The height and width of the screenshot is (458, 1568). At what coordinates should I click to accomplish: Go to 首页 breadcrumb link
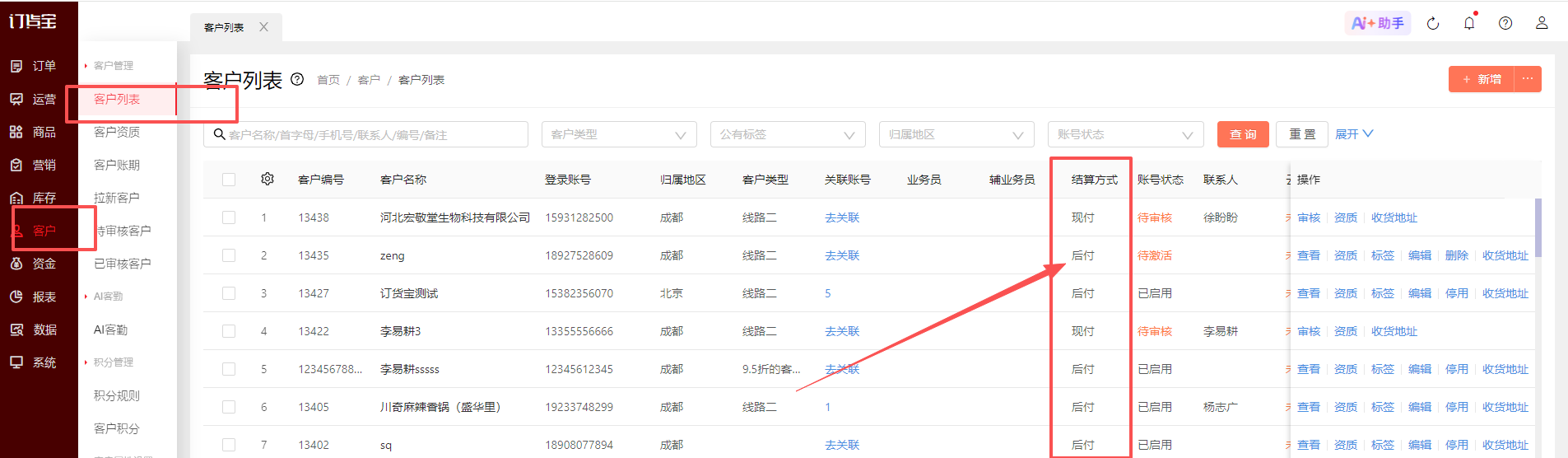pos(328,80)
